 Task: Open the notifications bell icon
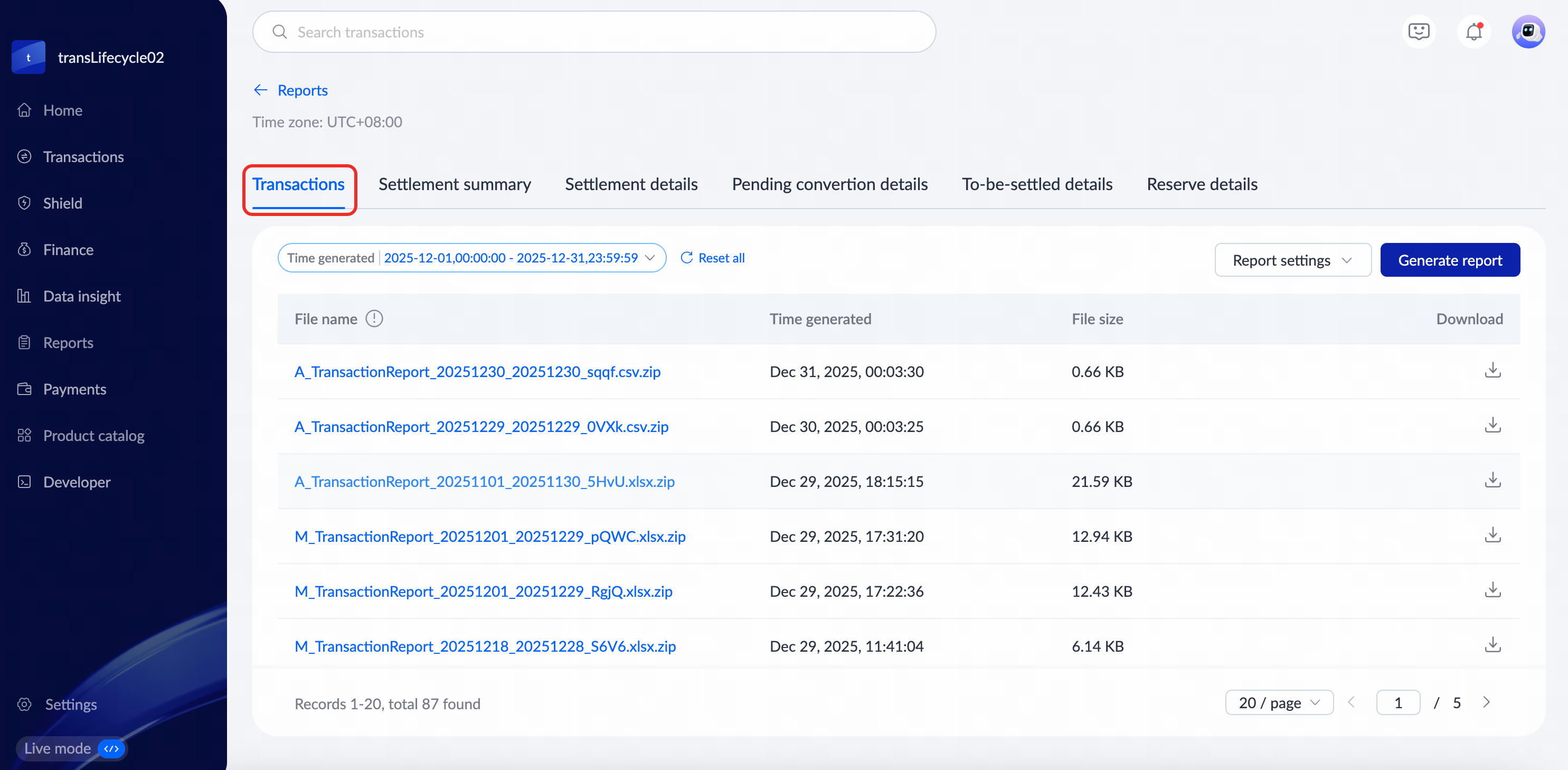point(1473,32)
